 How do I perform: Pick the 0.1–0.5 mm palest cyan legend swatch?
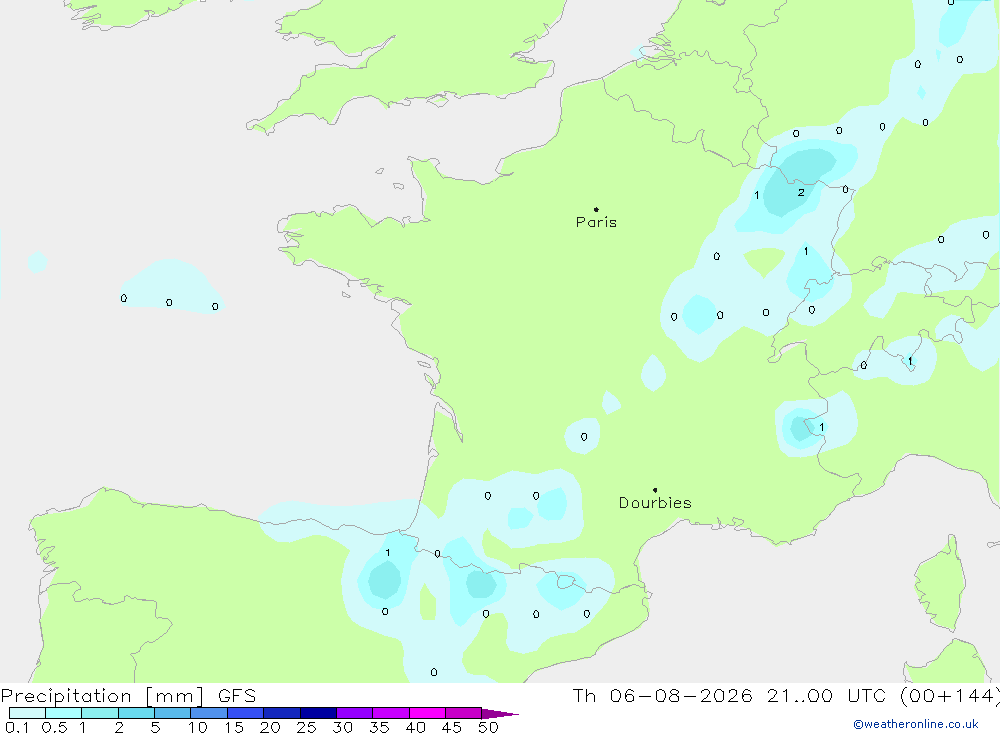coord(27,713)
